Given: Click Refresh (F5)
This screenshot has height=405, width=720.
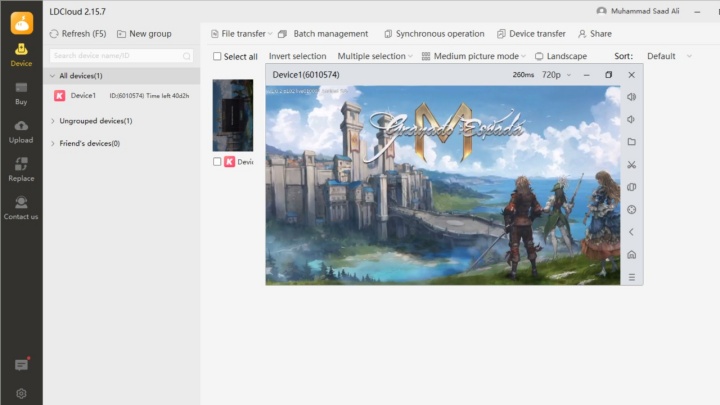Looking at the screenshot, I should point(78,34).
